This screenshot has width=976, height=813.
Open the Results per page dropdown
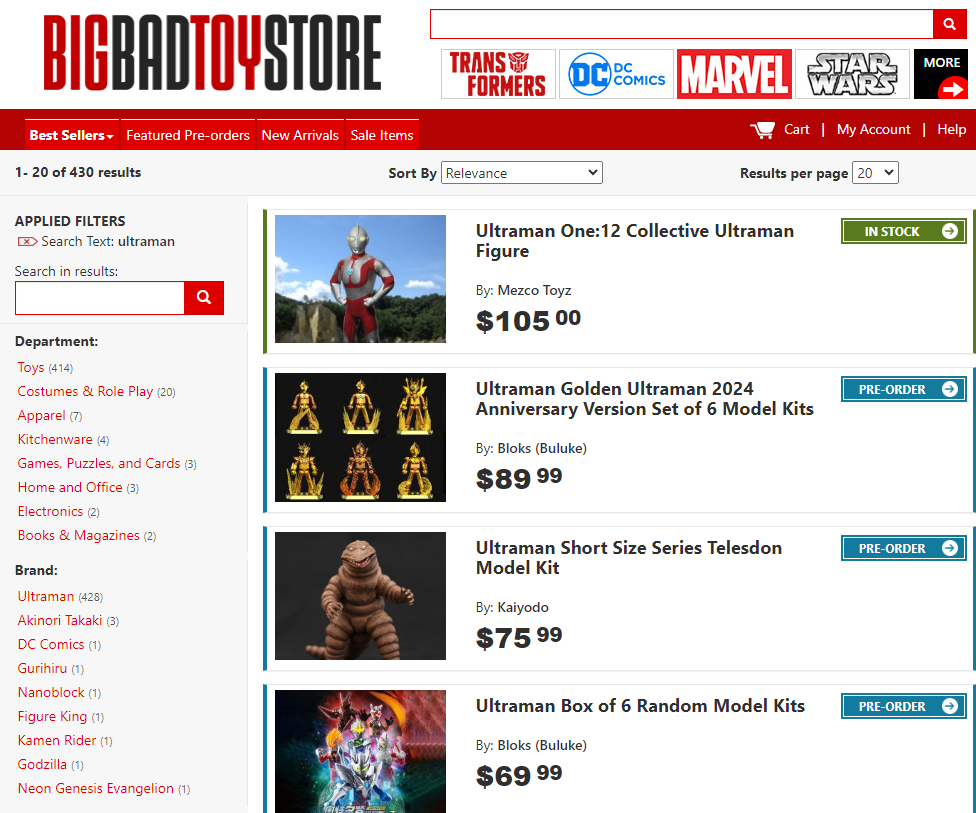(875, 172)
